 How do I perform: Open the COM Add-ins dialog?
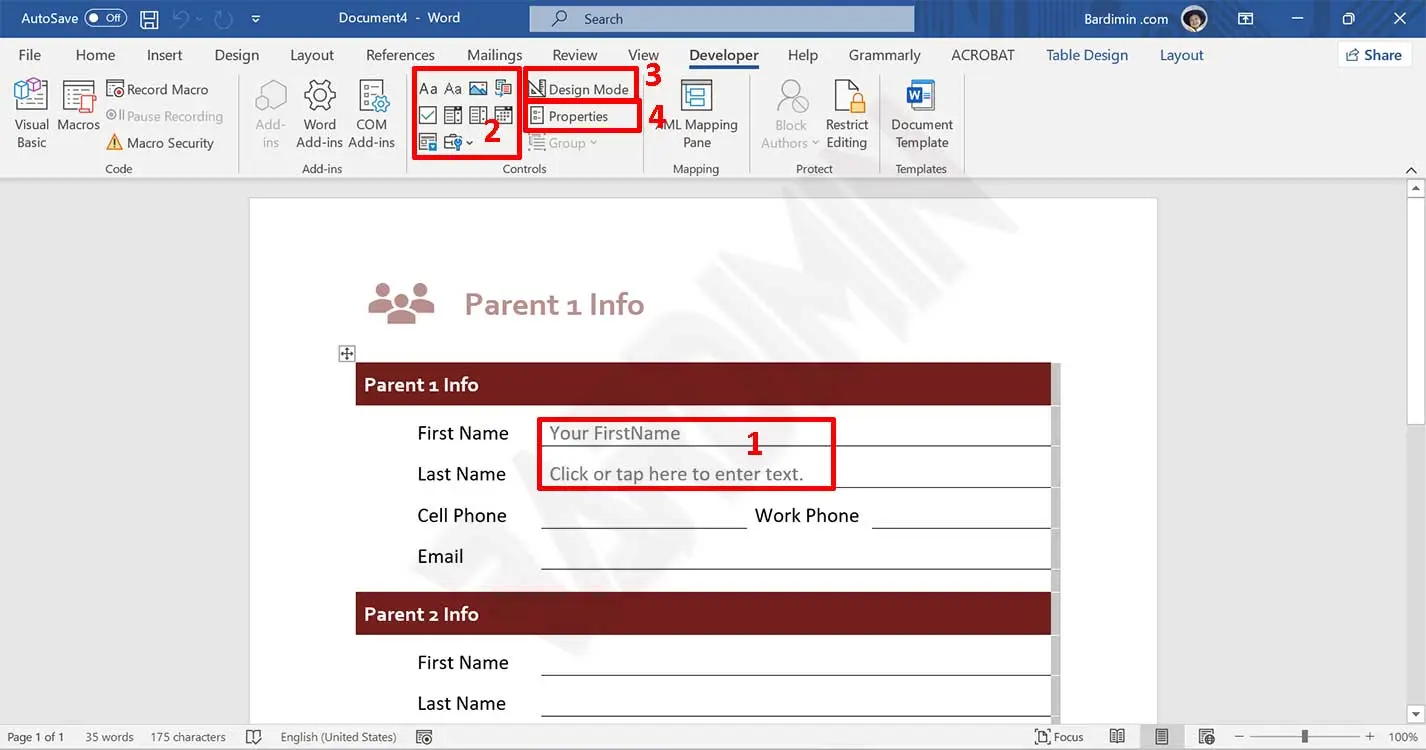[371, 114]
